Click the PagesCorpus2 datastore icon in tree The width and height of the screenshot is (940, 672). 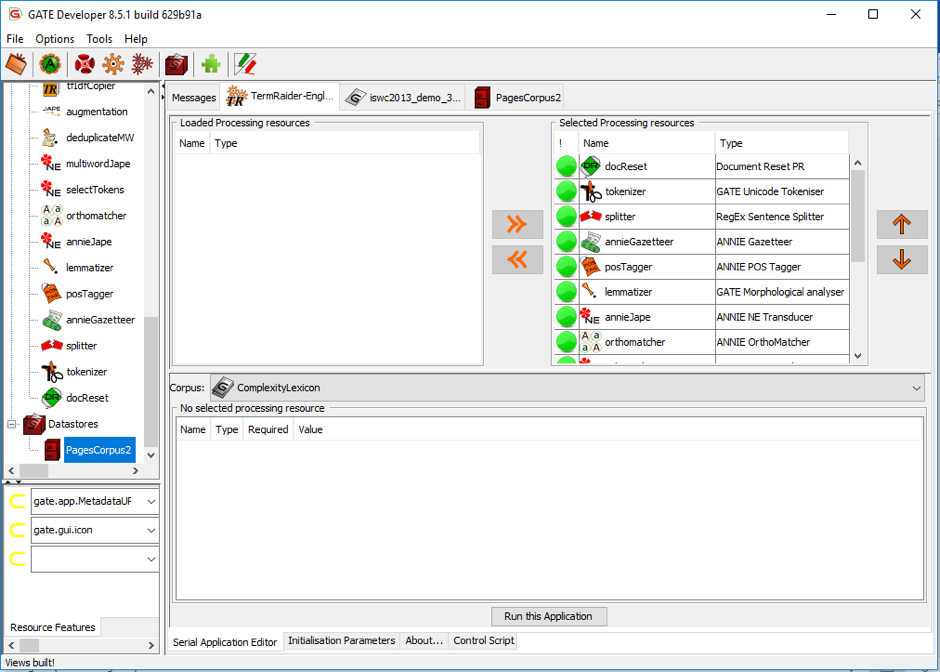(52, 450)
